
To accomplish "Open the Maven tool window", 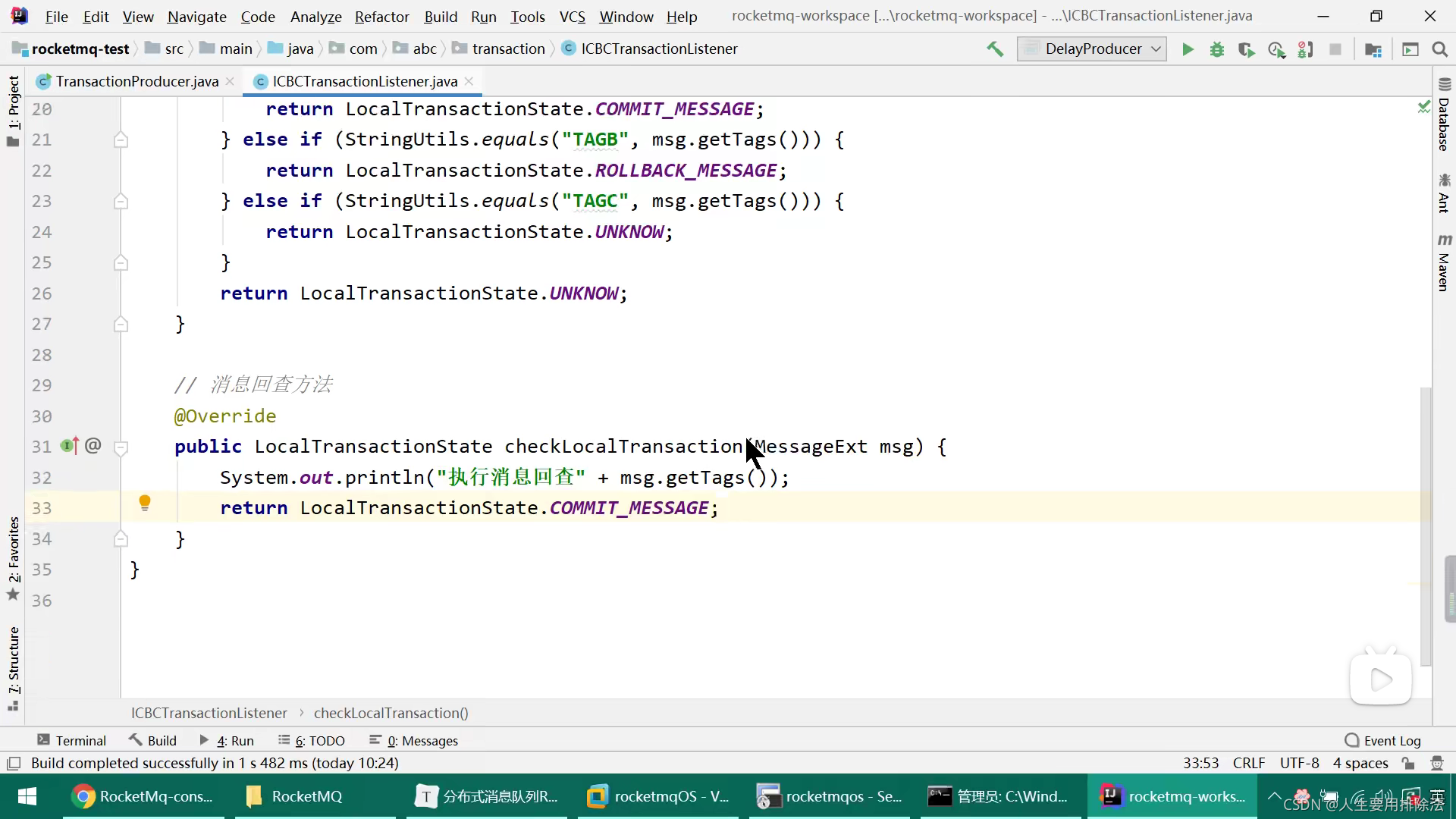I will [x=1444, y=262].
